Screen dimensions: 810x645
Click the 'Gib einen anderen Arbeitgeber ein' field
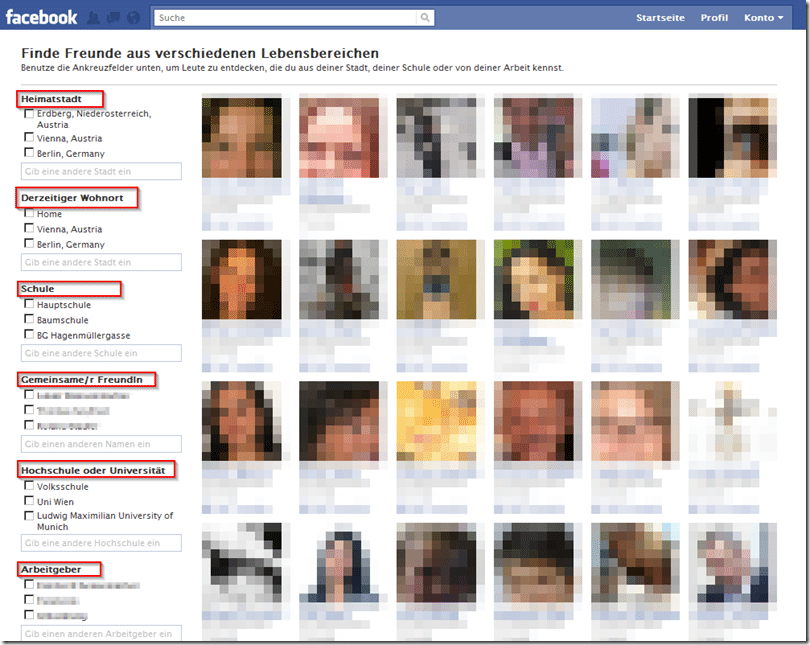[101, 634]
